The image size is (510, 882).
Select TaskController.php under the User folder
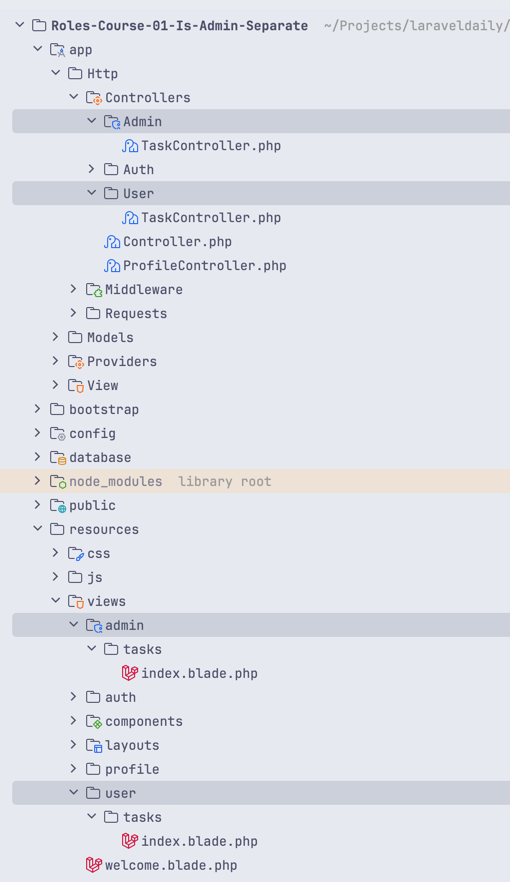211,218
